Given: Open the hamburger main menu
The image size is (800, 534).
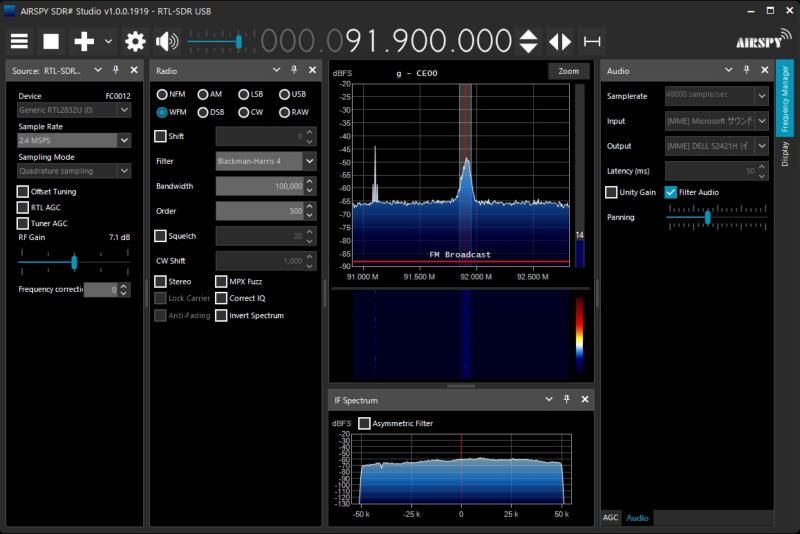Looking at the screenshot, I should click(x=19, y=41).
